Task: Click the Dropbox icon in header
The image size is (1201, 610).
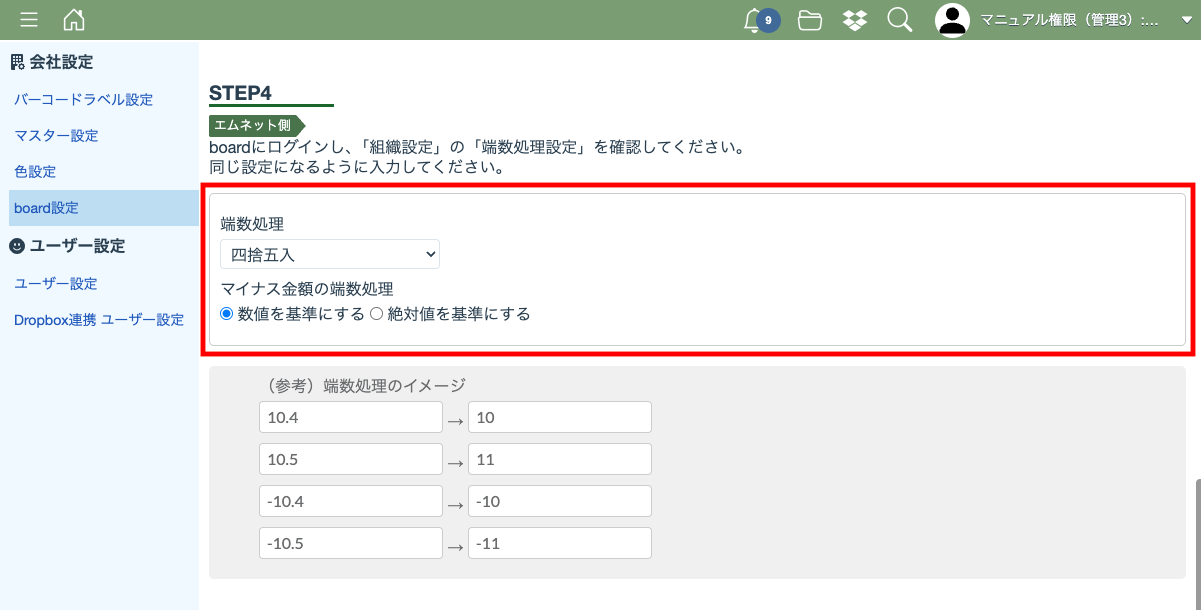Action: coord(854,20)
